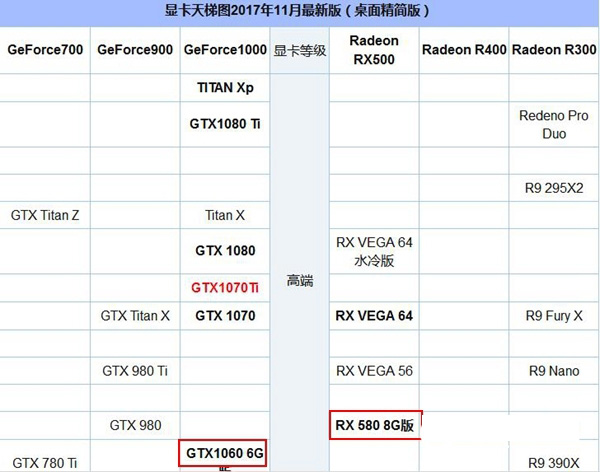Select the RX 580 8G版 cell
Screen dimensions: 600x472
pos(375,425)
